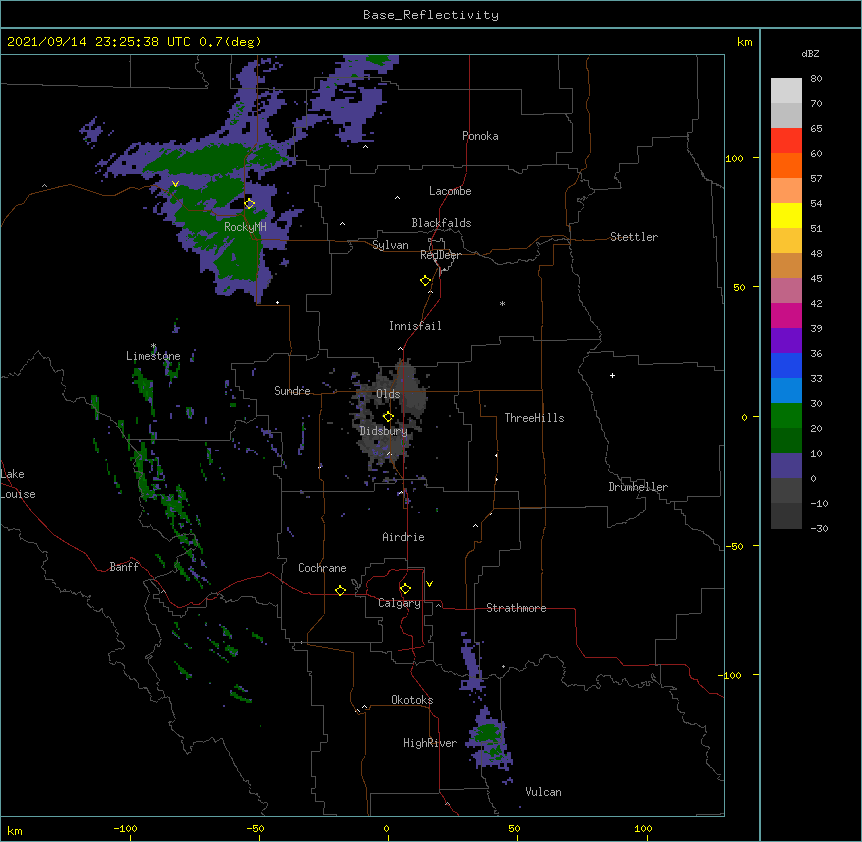Viewport: 862px width, 842px height.
Task: Click the Strathmore label
Action: (516, 608)
